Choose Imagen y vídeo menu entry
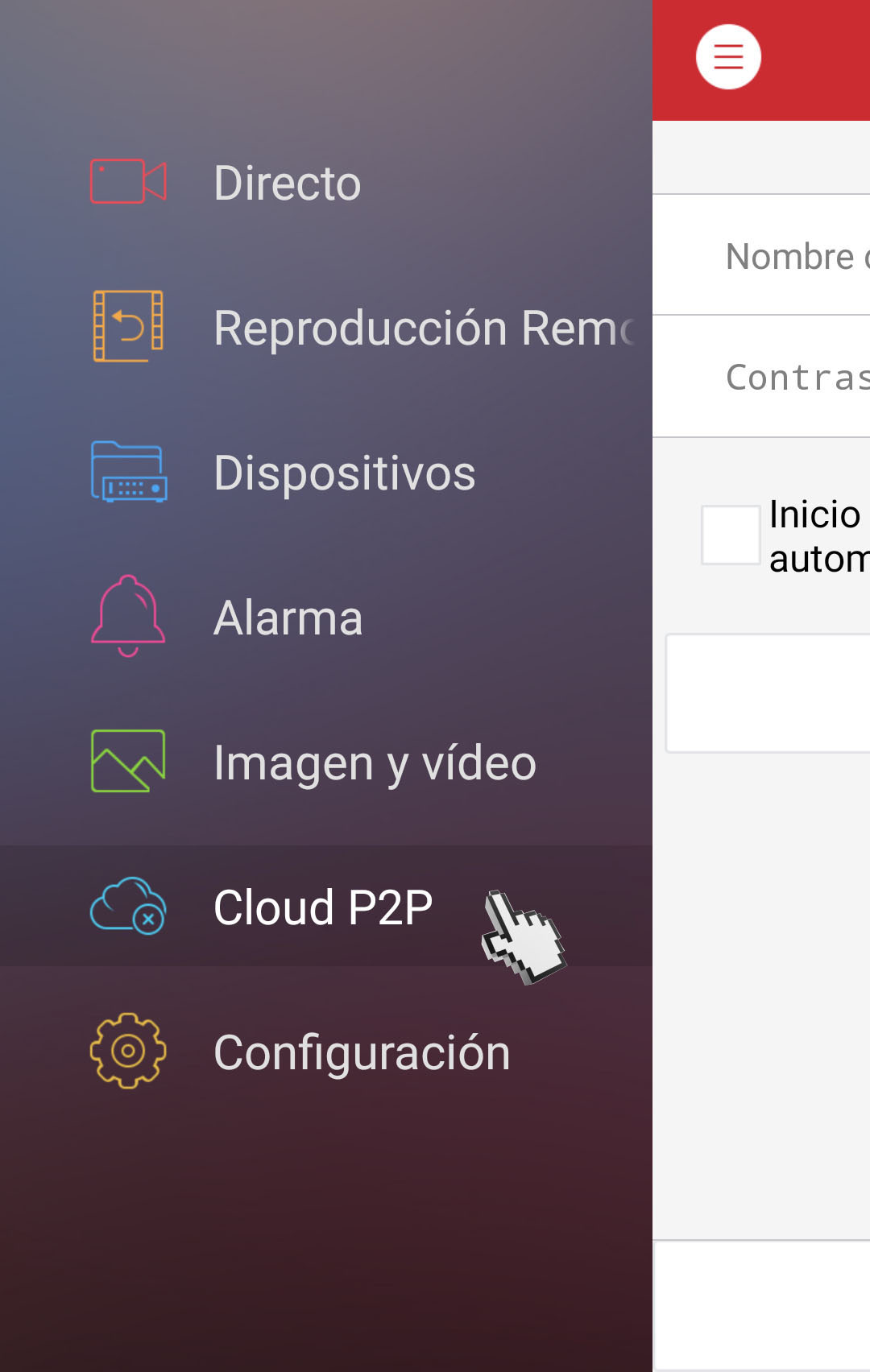The image size is (870, 1372). click(326, 762)
